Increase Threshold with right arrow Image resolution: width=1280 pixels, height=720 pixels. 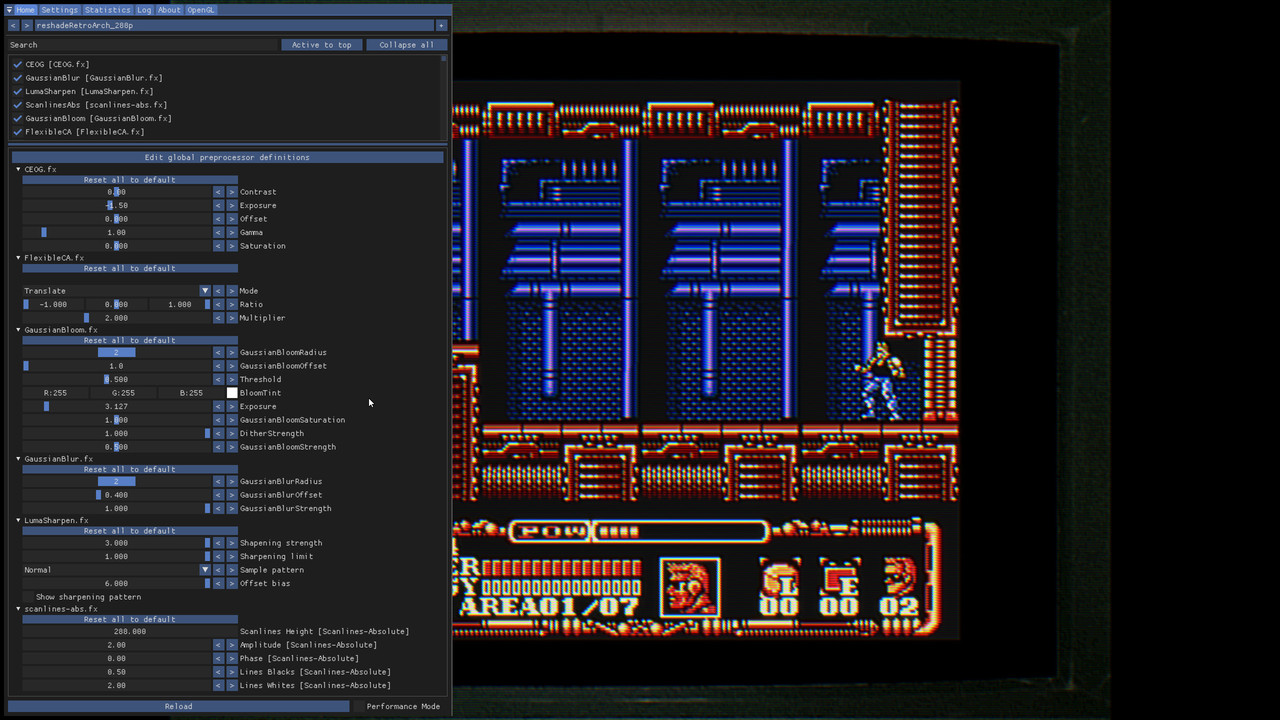(232, 380)
